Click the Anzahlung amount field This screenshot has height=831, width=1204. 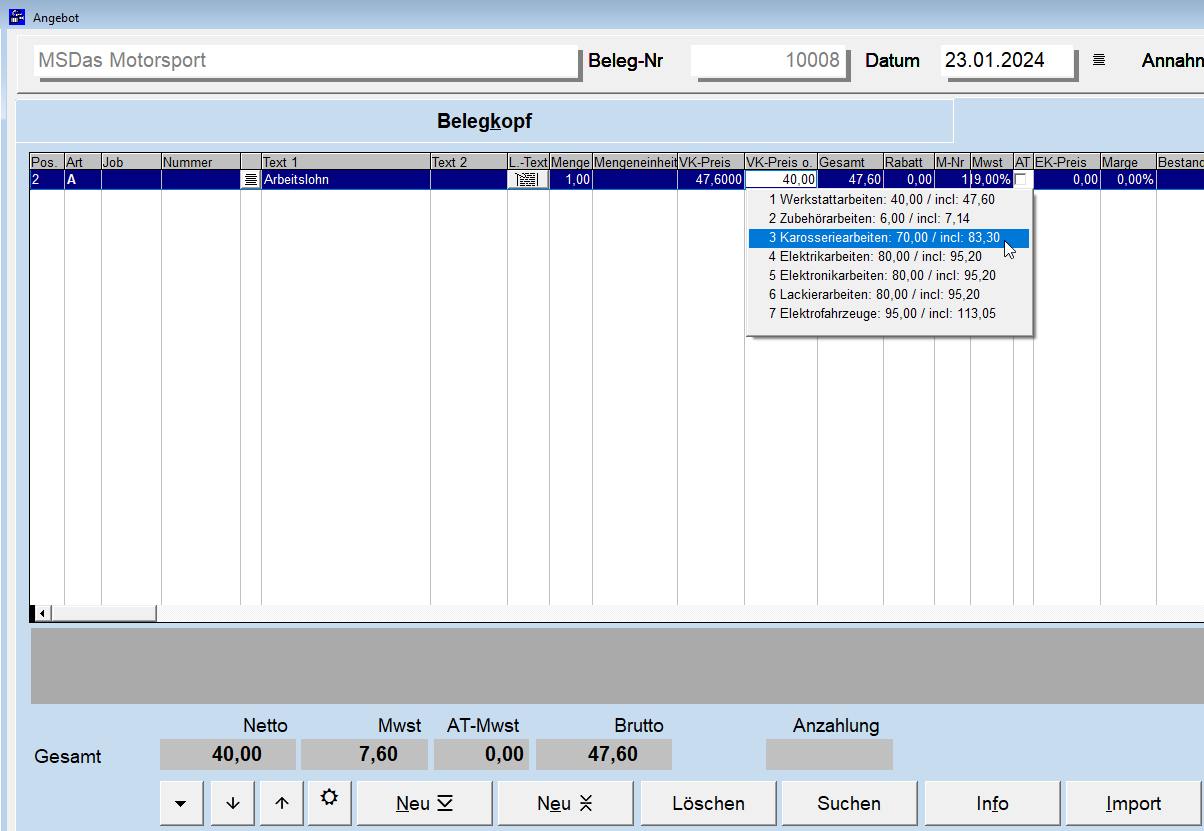point(829,754)
